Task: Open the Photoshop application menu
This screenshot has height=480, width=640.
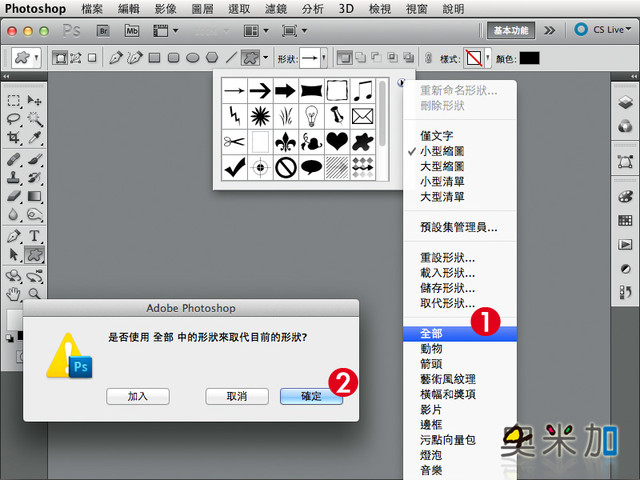Action: 35,9
